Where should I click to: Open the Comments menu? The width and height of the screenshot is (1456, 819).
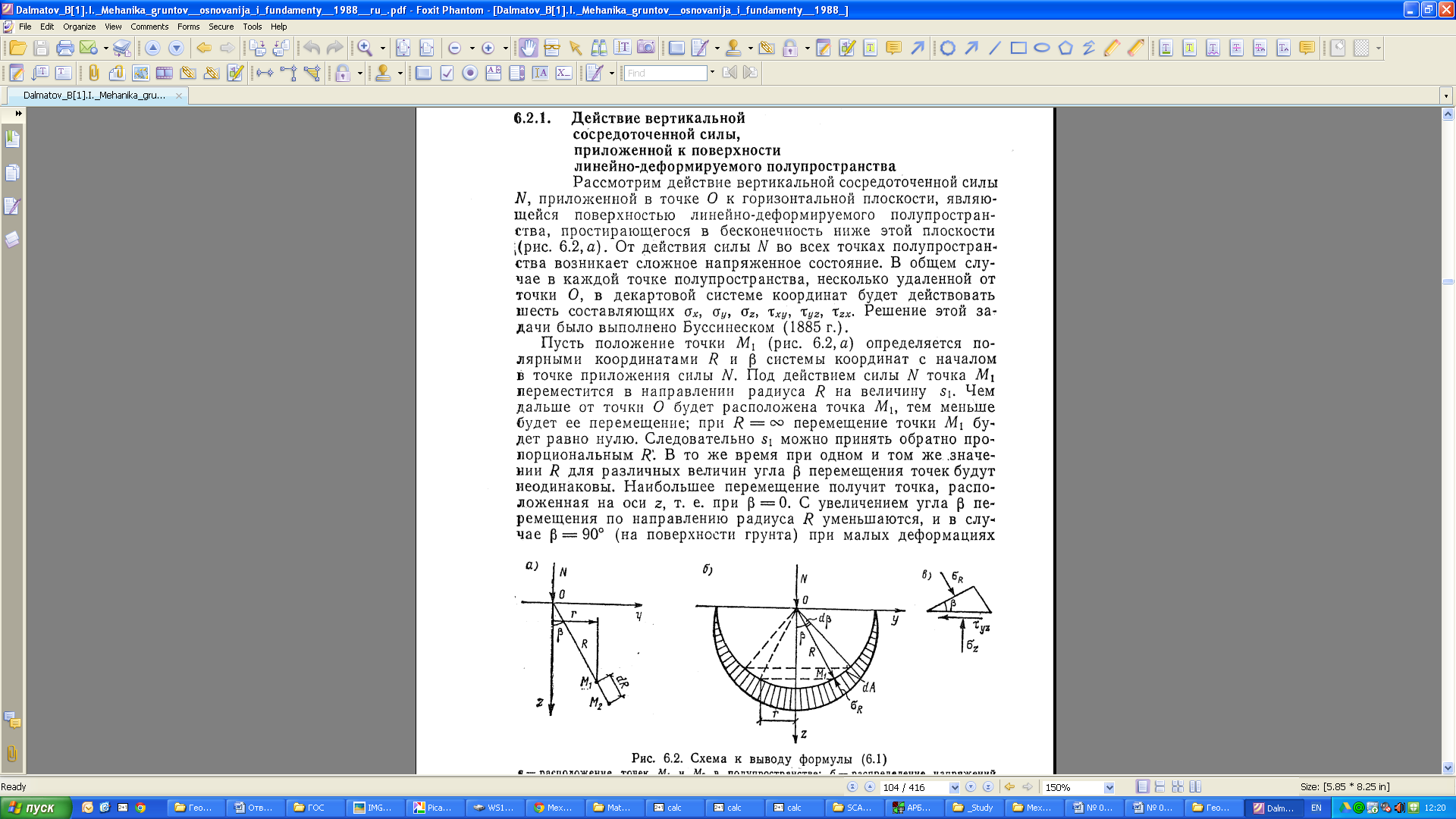[149, 27]
